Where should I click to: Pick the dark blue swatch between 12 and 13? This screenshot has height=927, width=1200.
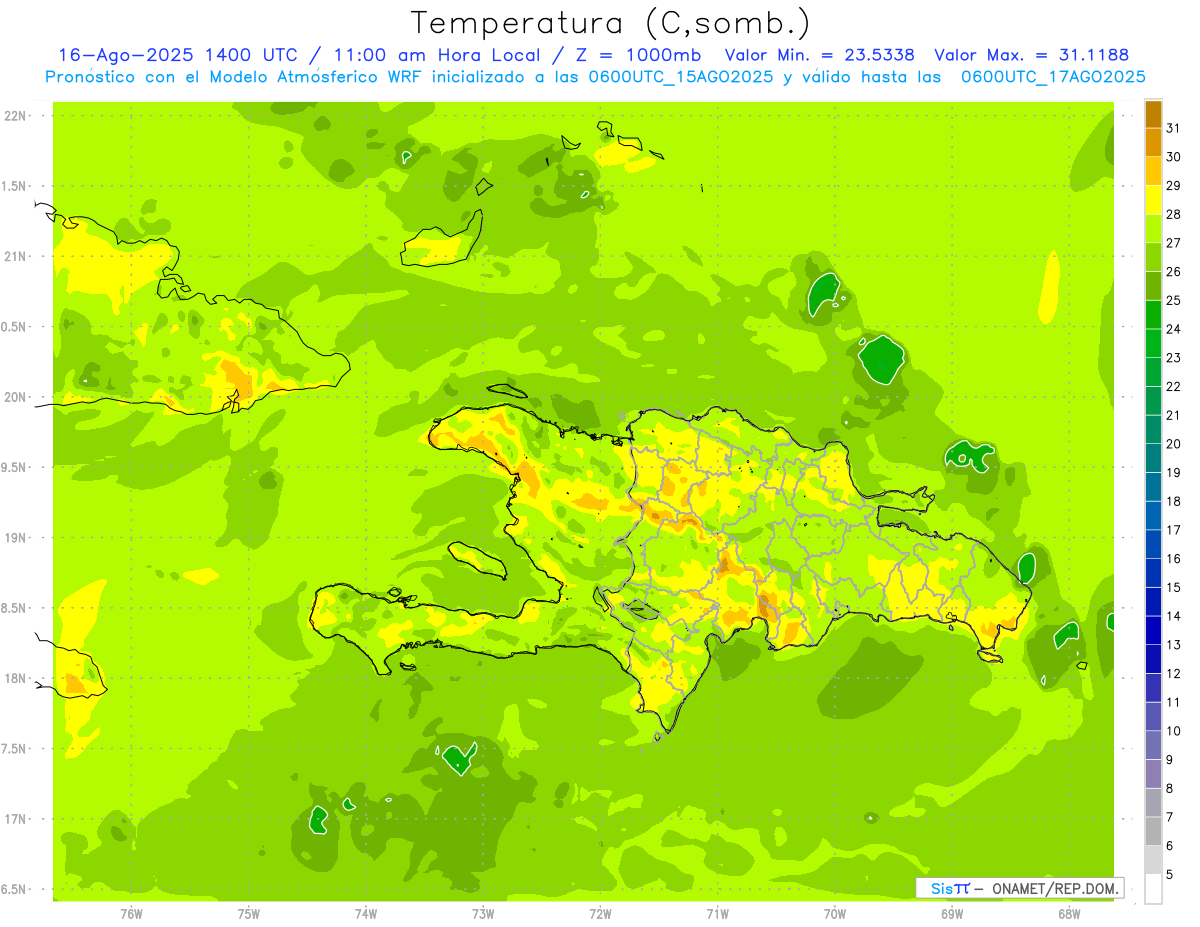[1153, 659]
